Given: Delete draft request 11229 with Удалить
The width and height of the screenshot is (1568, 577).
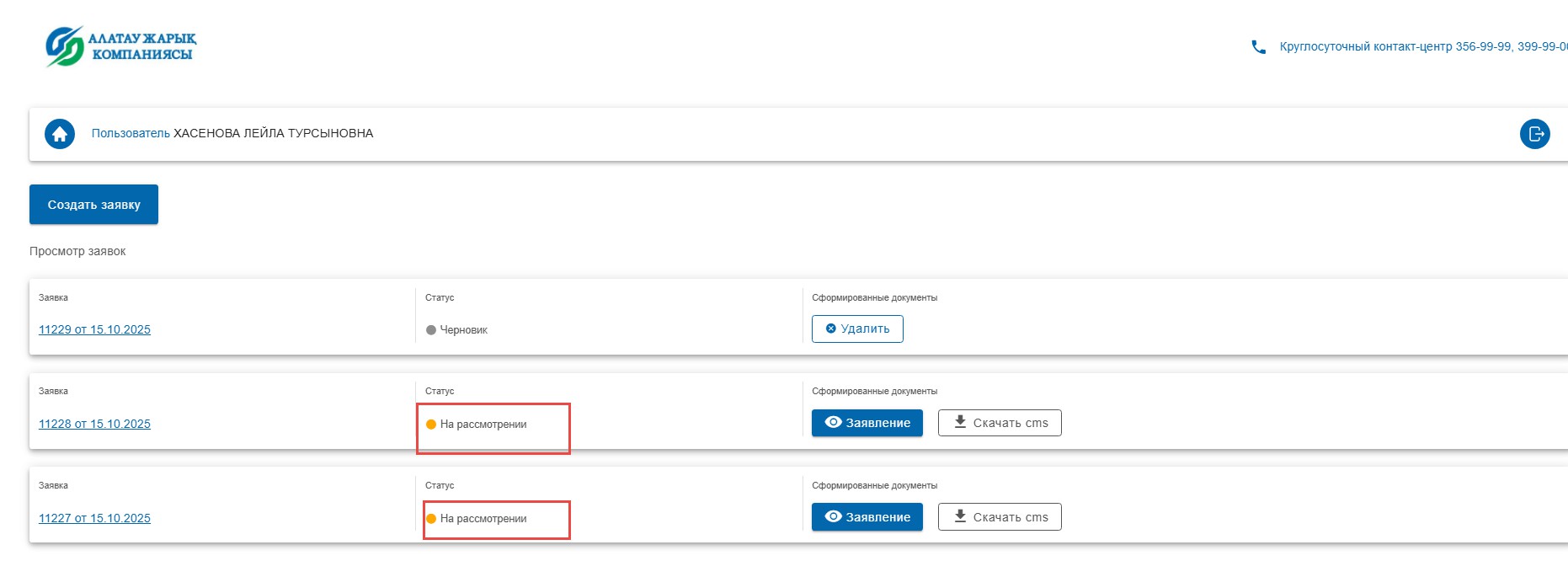Looking at the screenshot, I should [856, 329].
